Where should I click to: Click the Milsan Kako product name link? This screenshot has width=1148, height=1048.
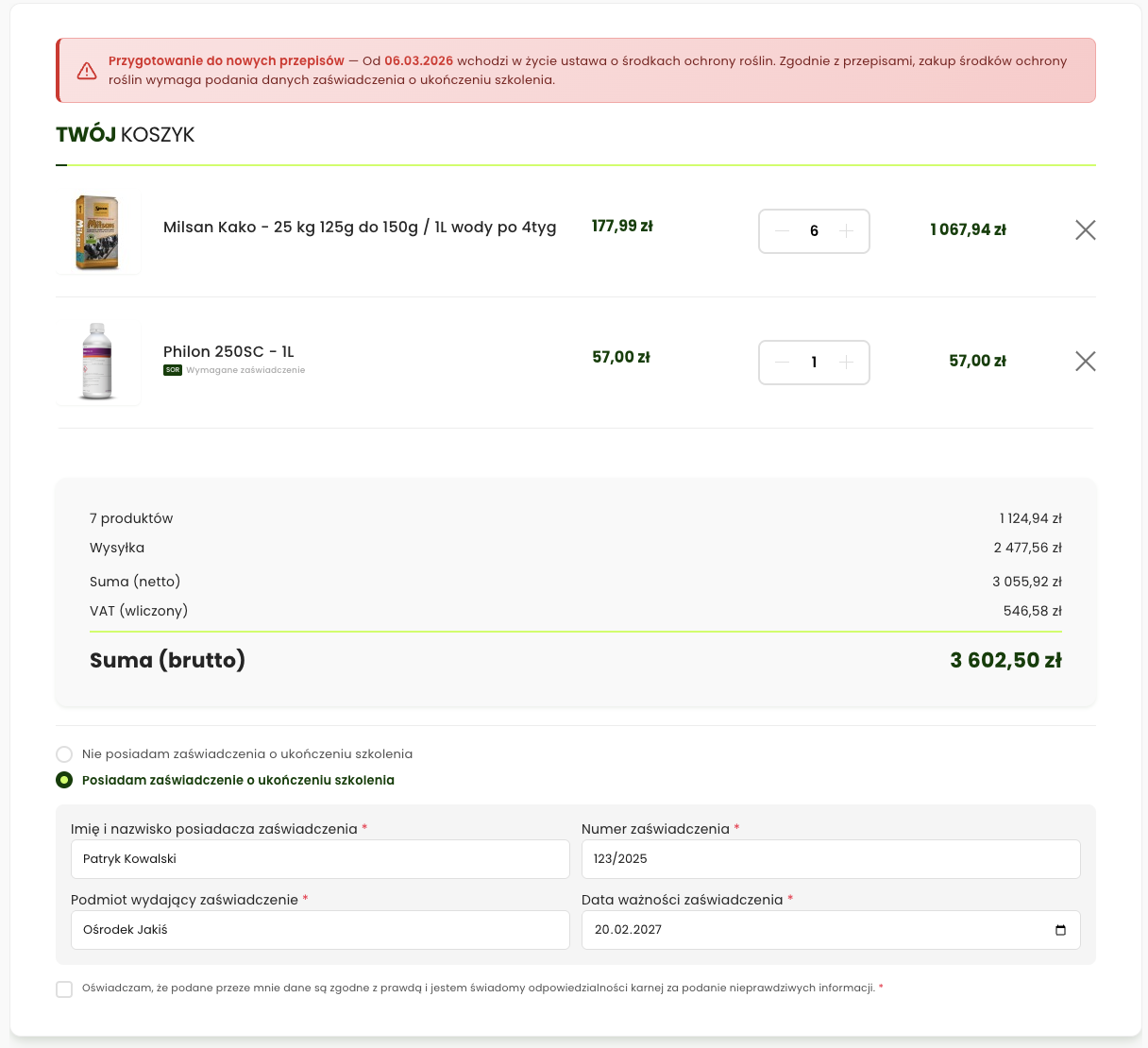360,228
